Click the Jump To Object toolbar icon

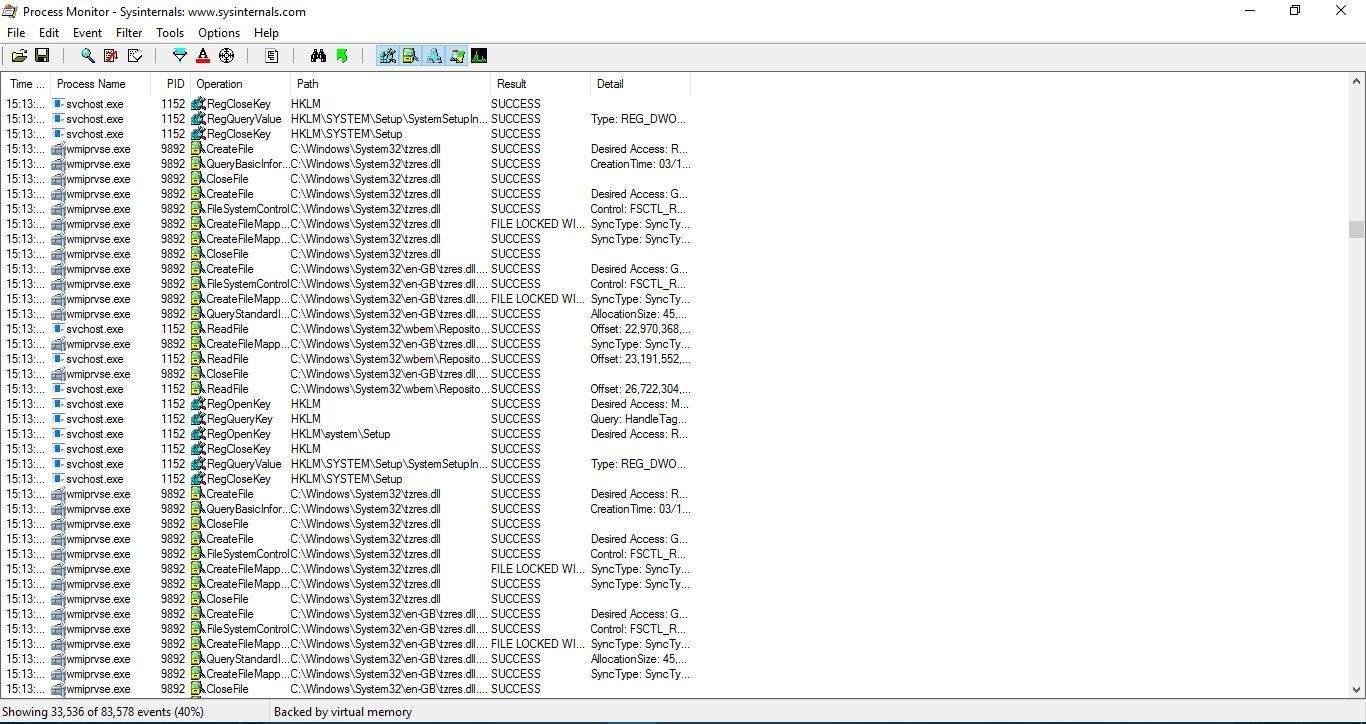point(342,55)
